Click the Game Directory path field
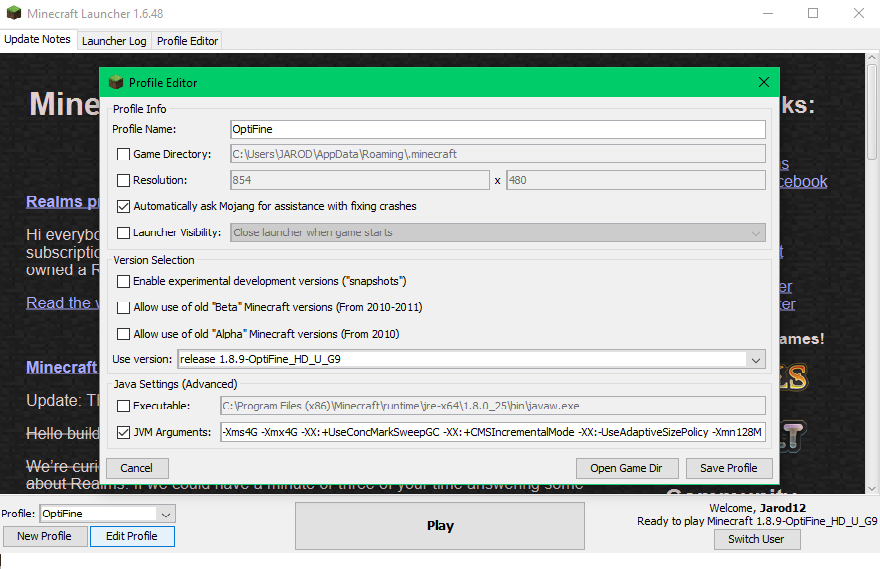The height and width of the screenshot is (569, 880). [498, 154]
